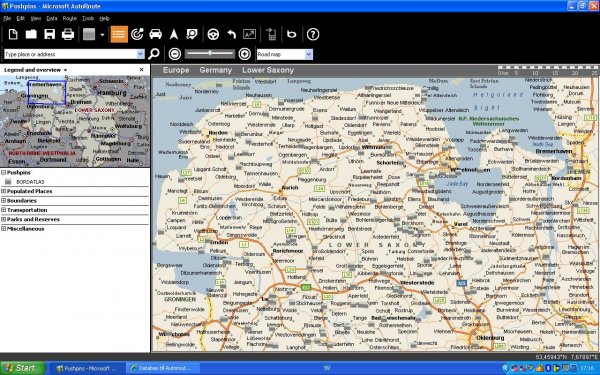Viewport: 600px width, 375px height.
Task: Open the Road map style dropdown
Action: tap(308, 54)
